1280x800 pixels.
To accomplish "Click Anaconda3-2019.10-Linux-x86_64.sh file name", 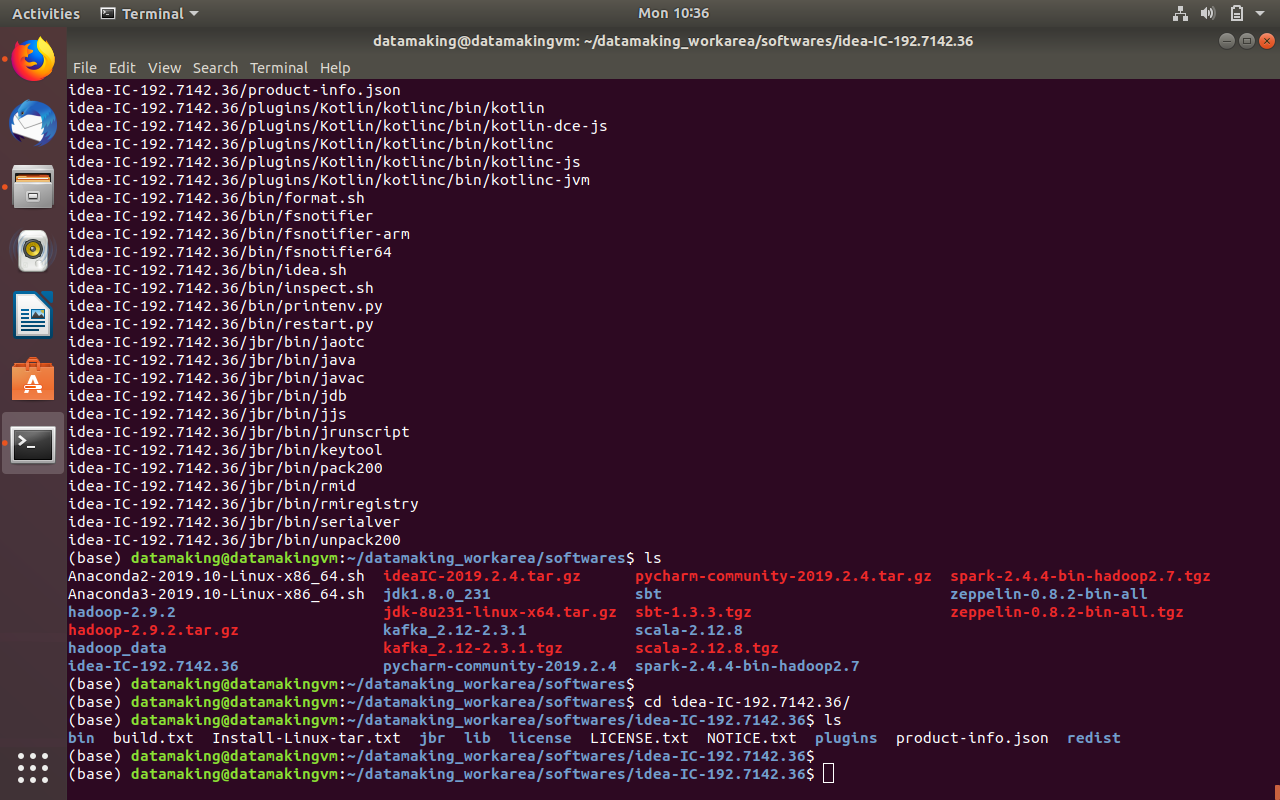I will pos(216,594).
